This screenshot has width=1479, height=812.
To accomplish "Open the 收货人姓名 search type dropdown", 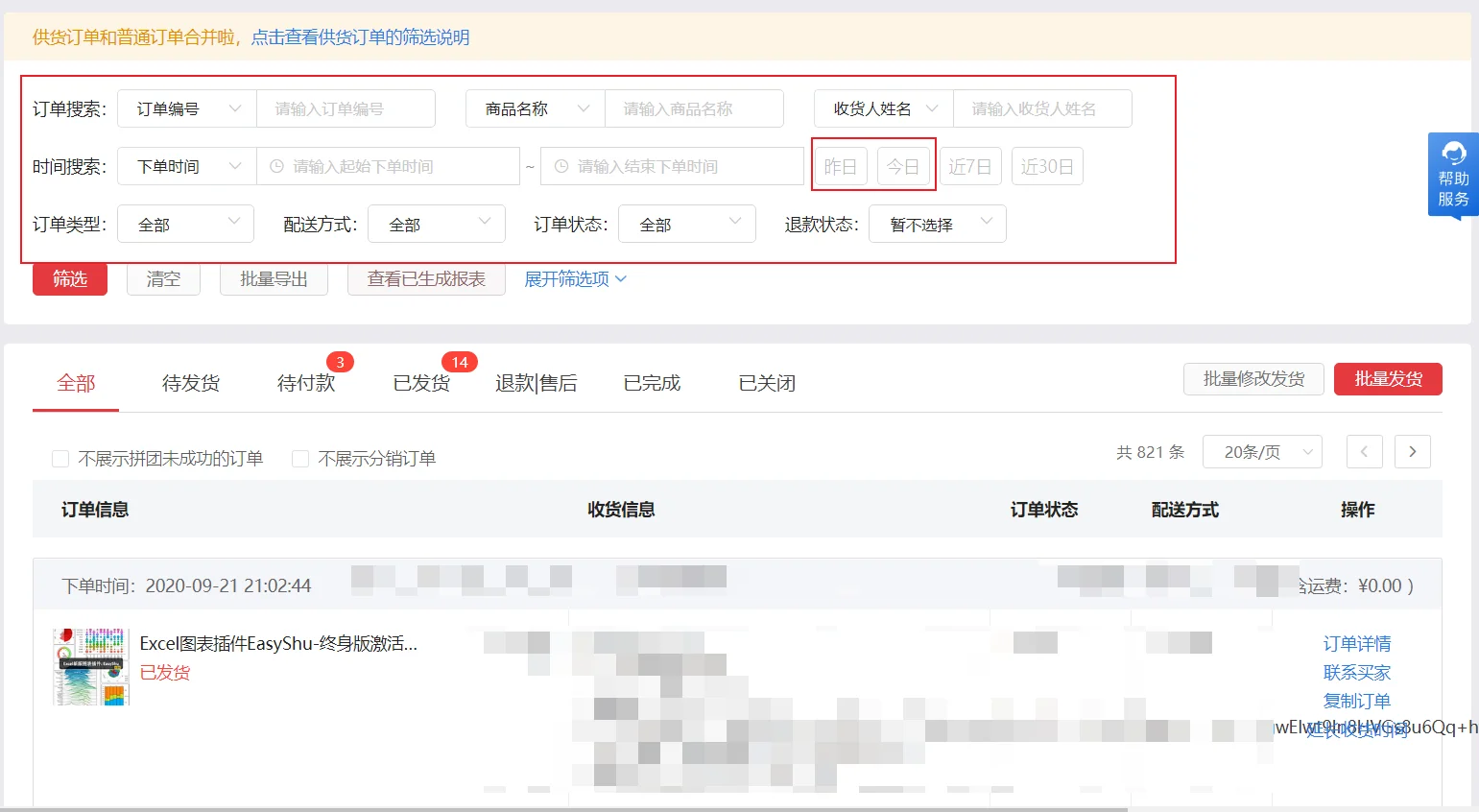I will 884,108.
